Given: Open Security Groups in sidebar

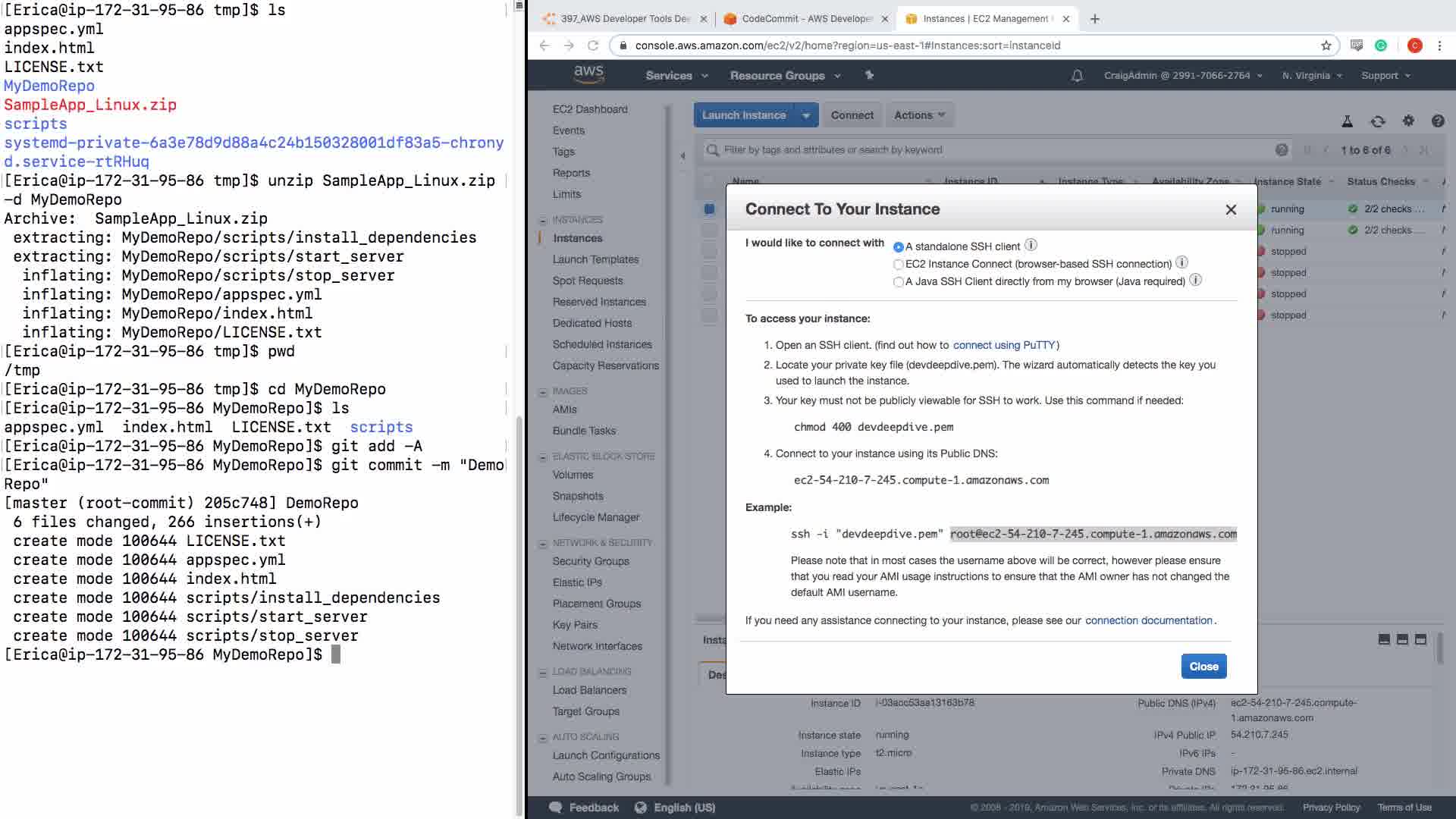Looking at the screenshot, I should (x=591, y=561).
